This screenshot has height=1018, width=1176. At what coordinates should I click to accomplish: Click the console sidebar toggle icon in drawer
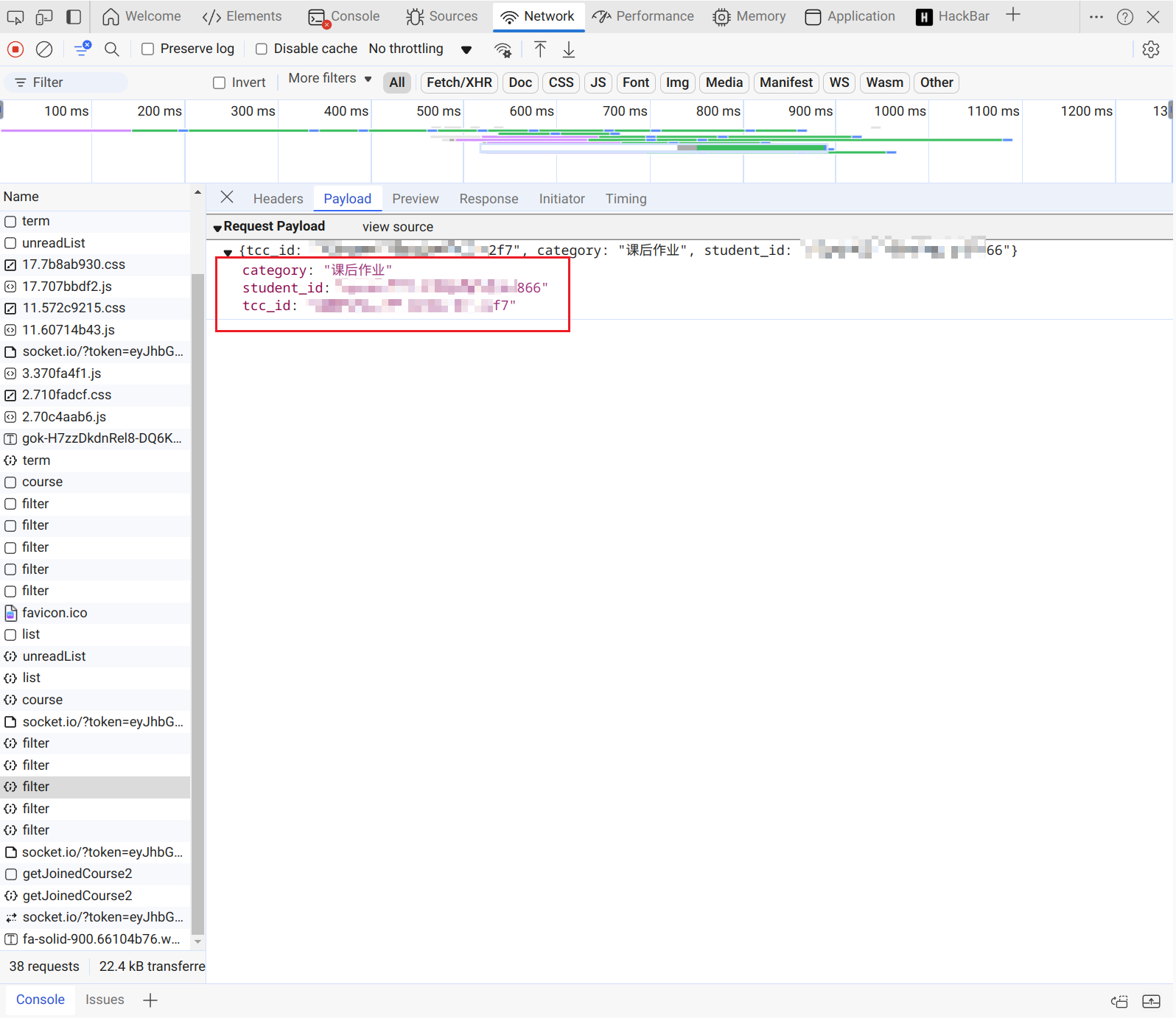point(1119,1001)
